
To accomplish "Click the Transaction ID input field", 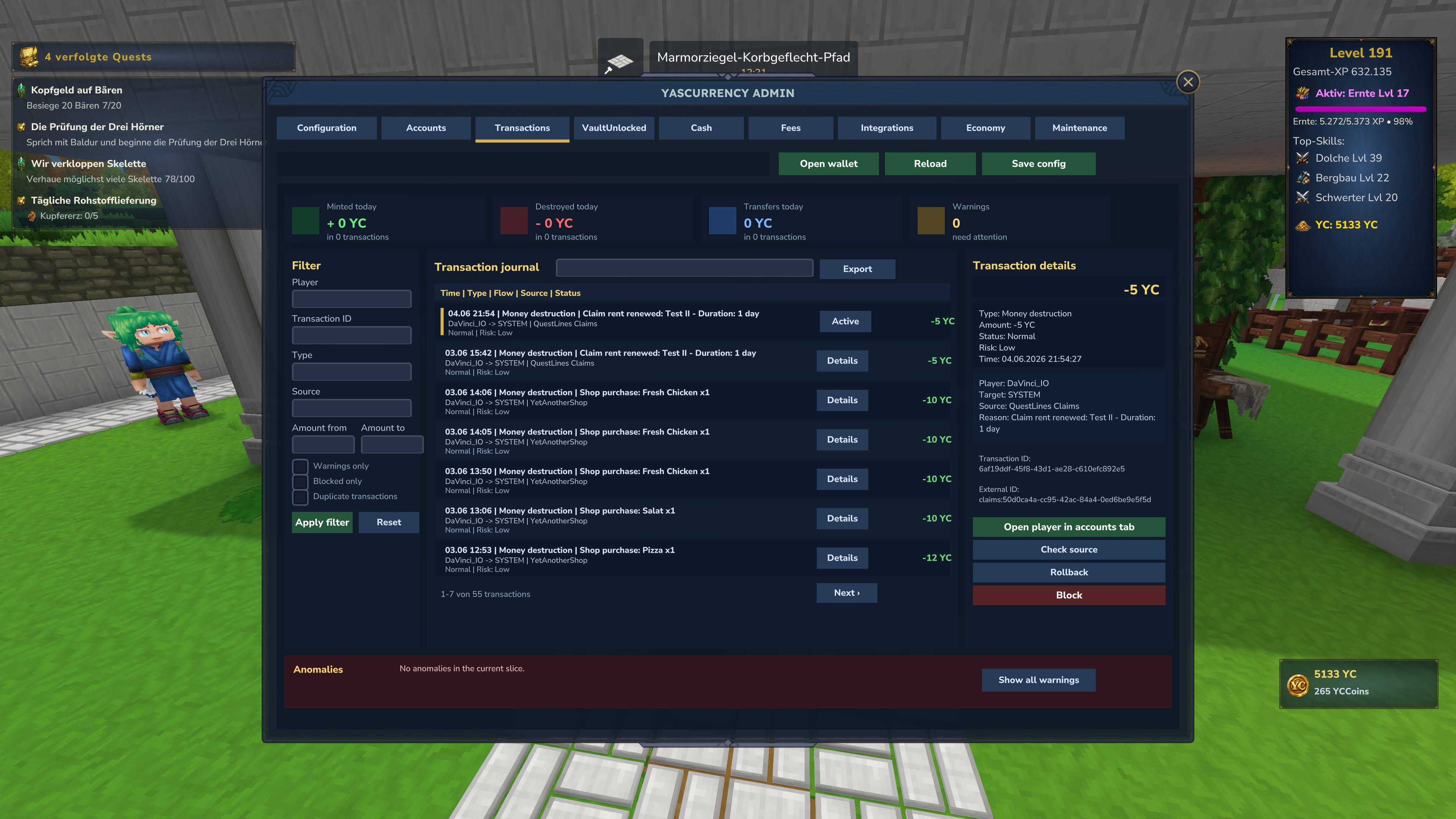I will coord(351,335).
